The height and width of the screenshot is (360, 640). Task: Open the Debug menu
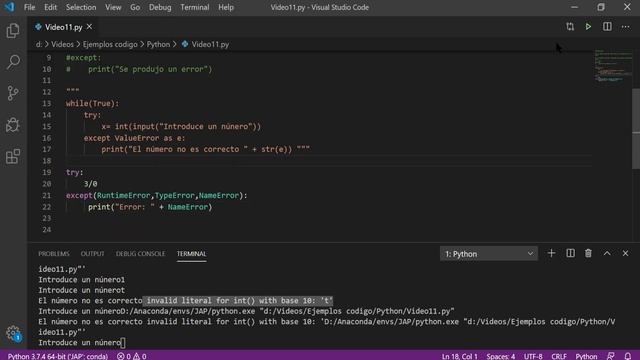click(x=160, y=7)
